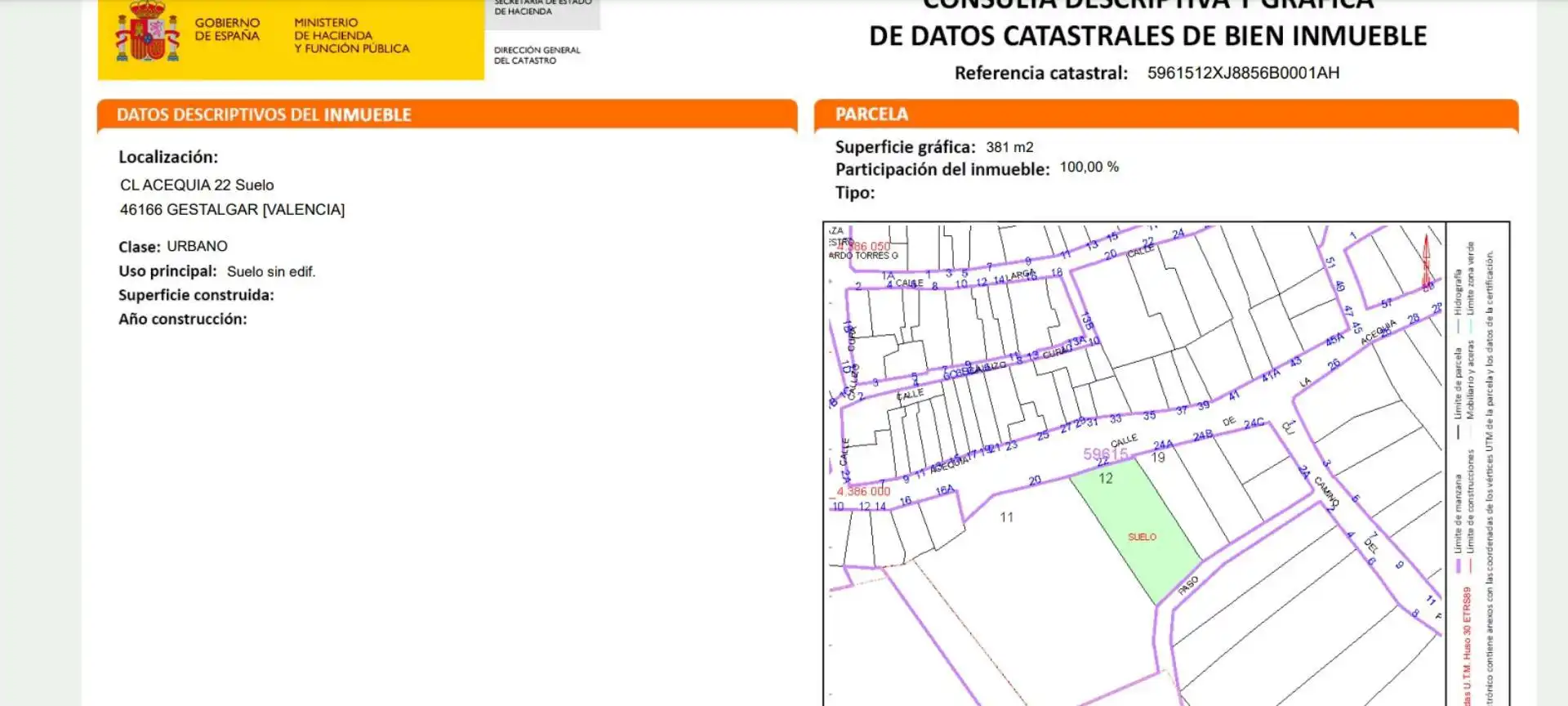Click 'Límite de construcciones' legend entry
1568x706 pixels.
[x=1471, y=512]
